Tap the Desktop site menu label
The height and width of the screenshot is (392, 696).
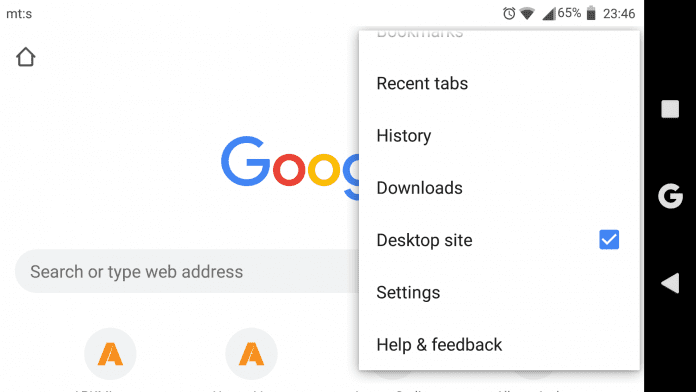[x=424, y=240]
